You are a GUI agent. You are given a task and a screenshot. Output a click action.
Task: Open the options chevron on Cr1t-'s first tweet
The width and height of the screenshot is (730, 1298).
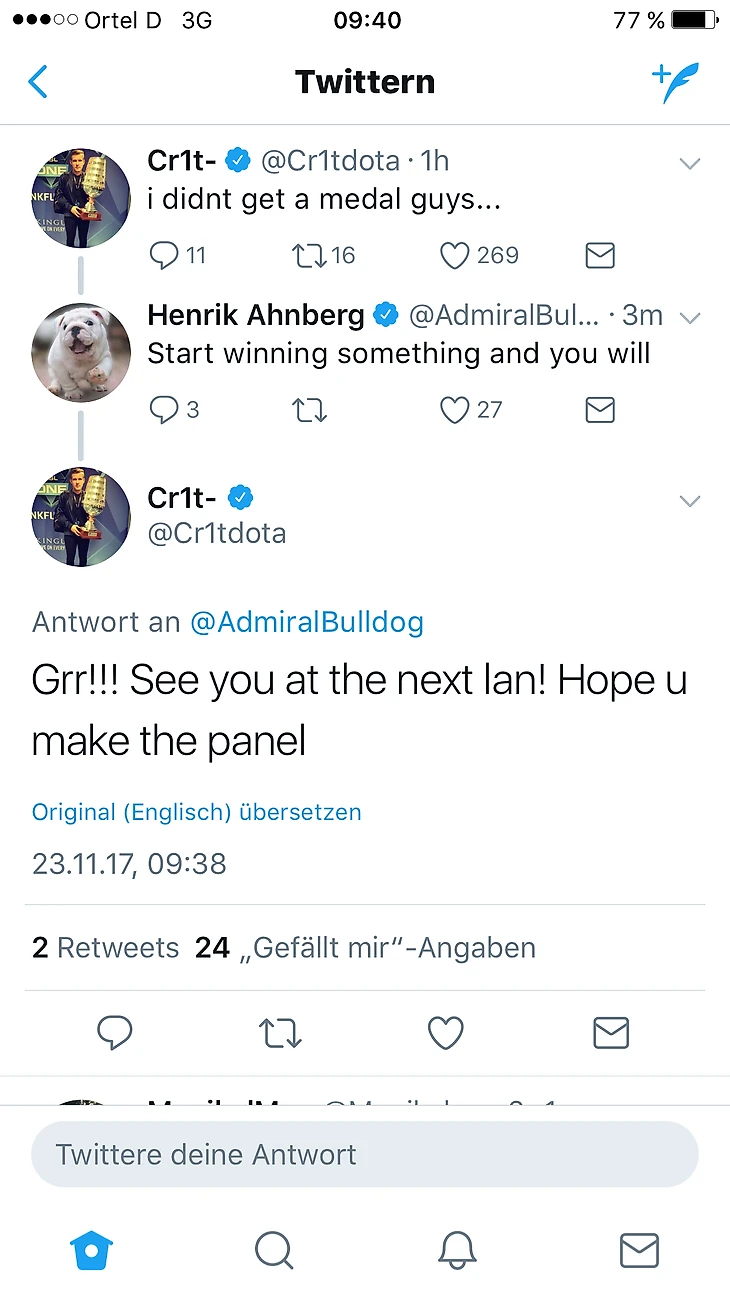point(690,164)
